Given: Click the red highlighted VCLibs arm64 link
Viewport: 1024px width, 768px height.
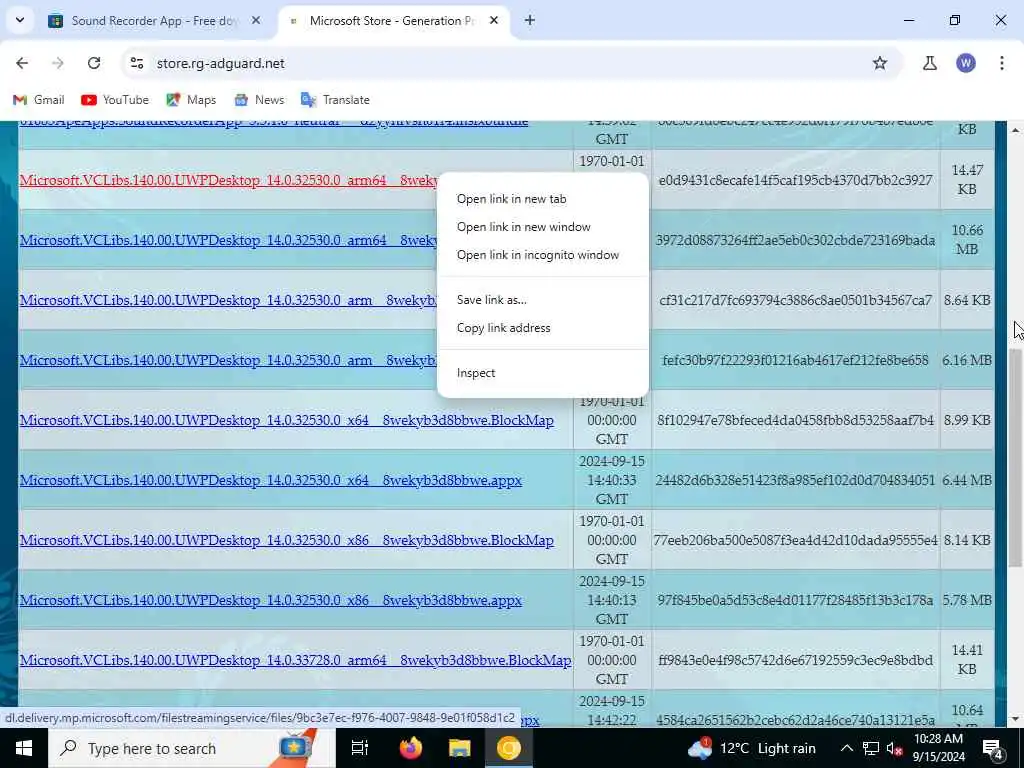Looking at the screenshot, I should click(229, 180).
